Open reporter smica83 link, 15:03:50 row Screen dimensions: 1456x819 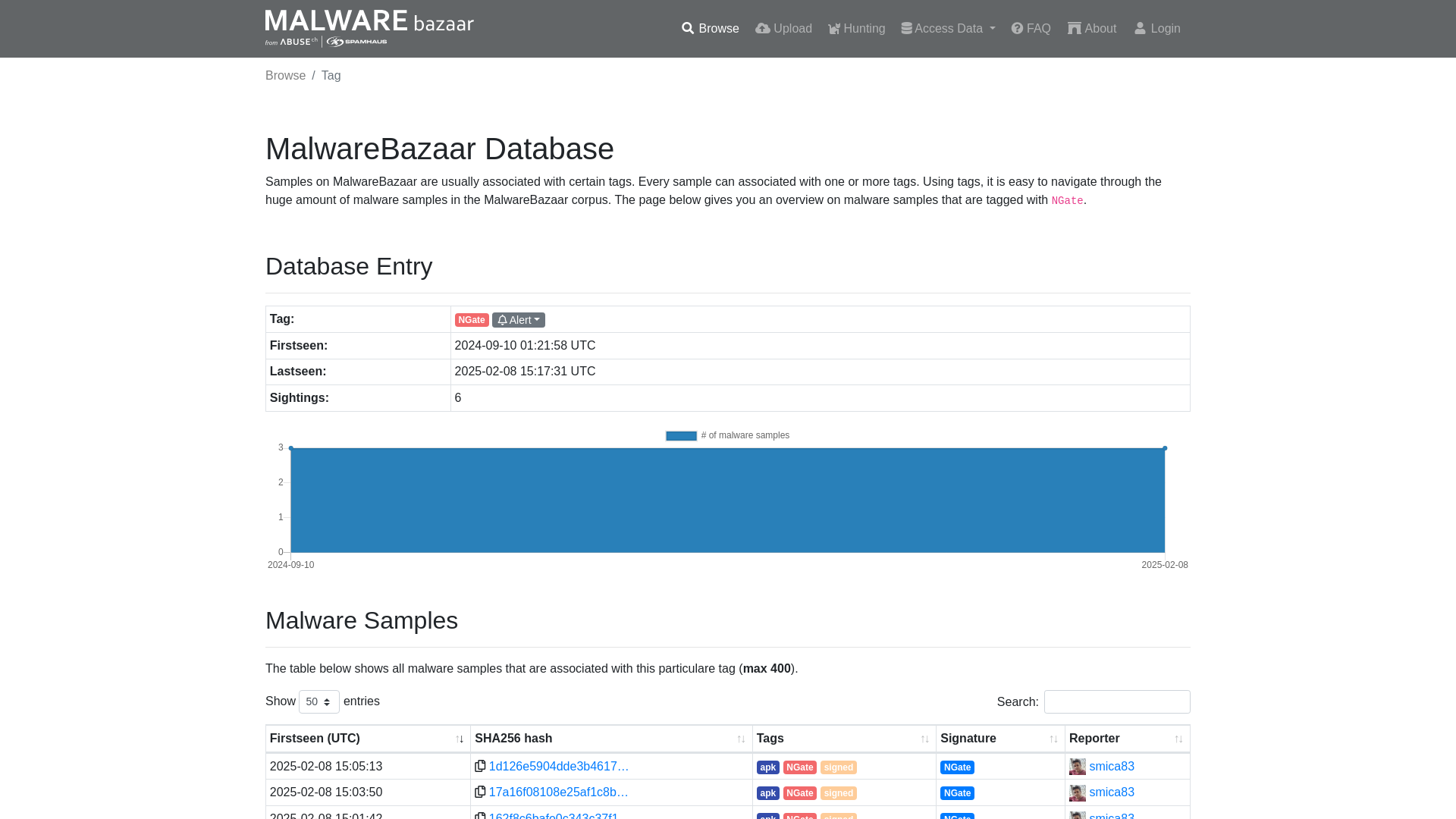[1112, 792]
